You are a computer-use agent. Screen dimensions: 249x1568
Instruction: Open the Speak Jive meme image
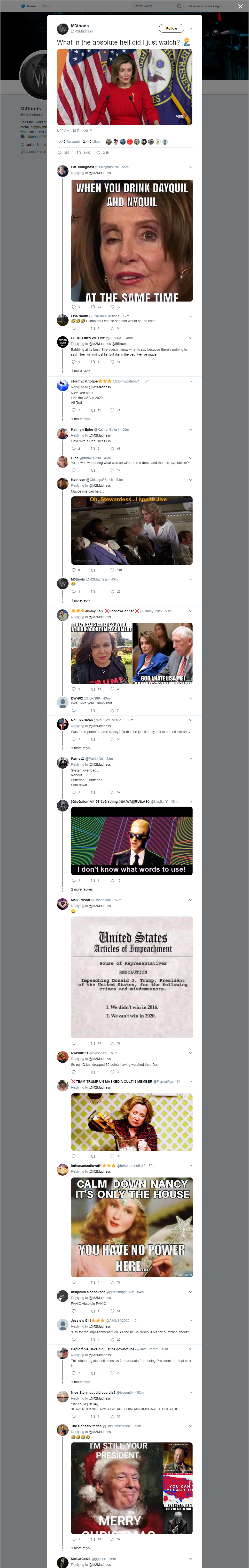coord(132,530)
